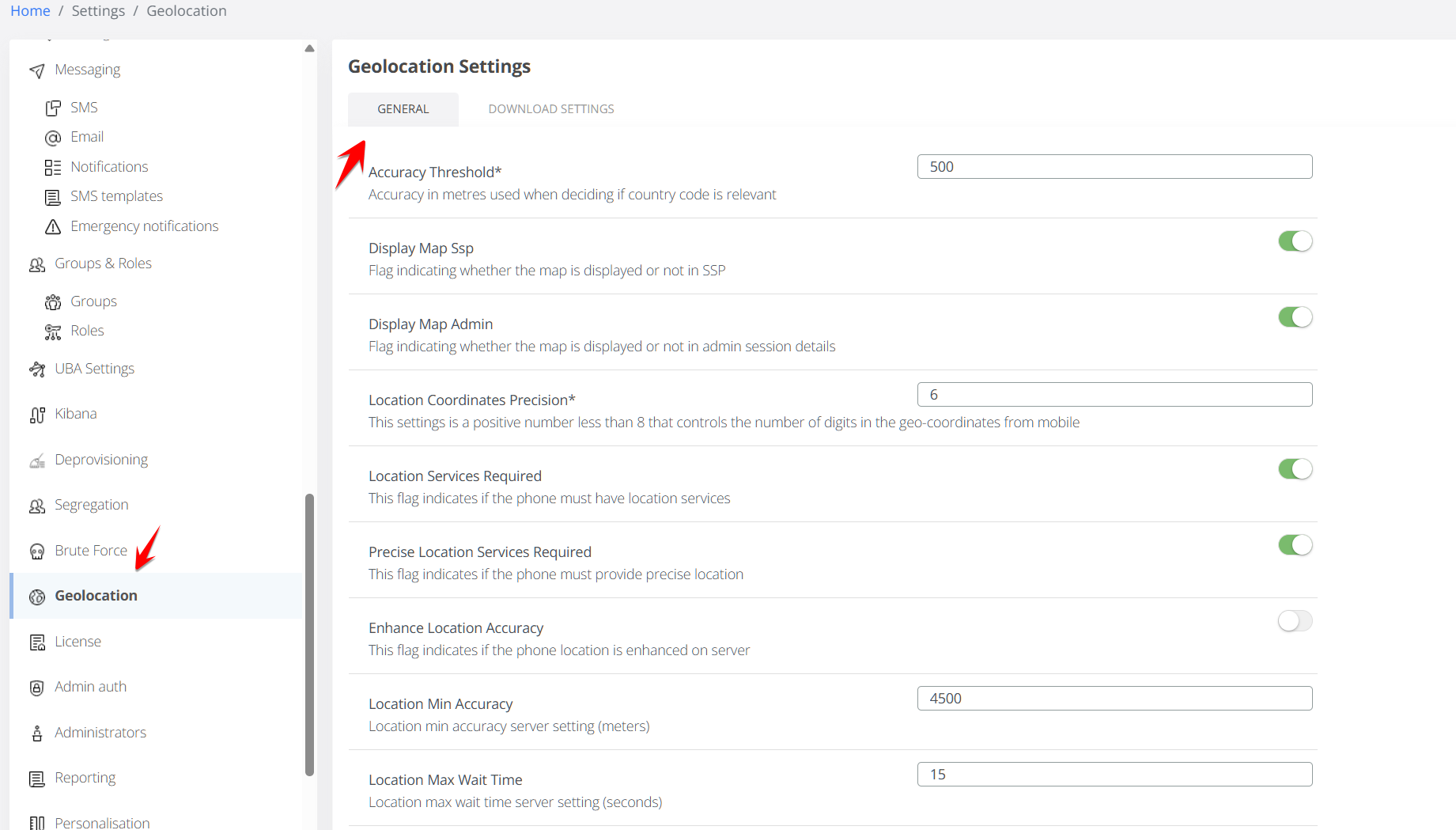
Task: Switch to the Download Settings tab
Action: [550, 109]
